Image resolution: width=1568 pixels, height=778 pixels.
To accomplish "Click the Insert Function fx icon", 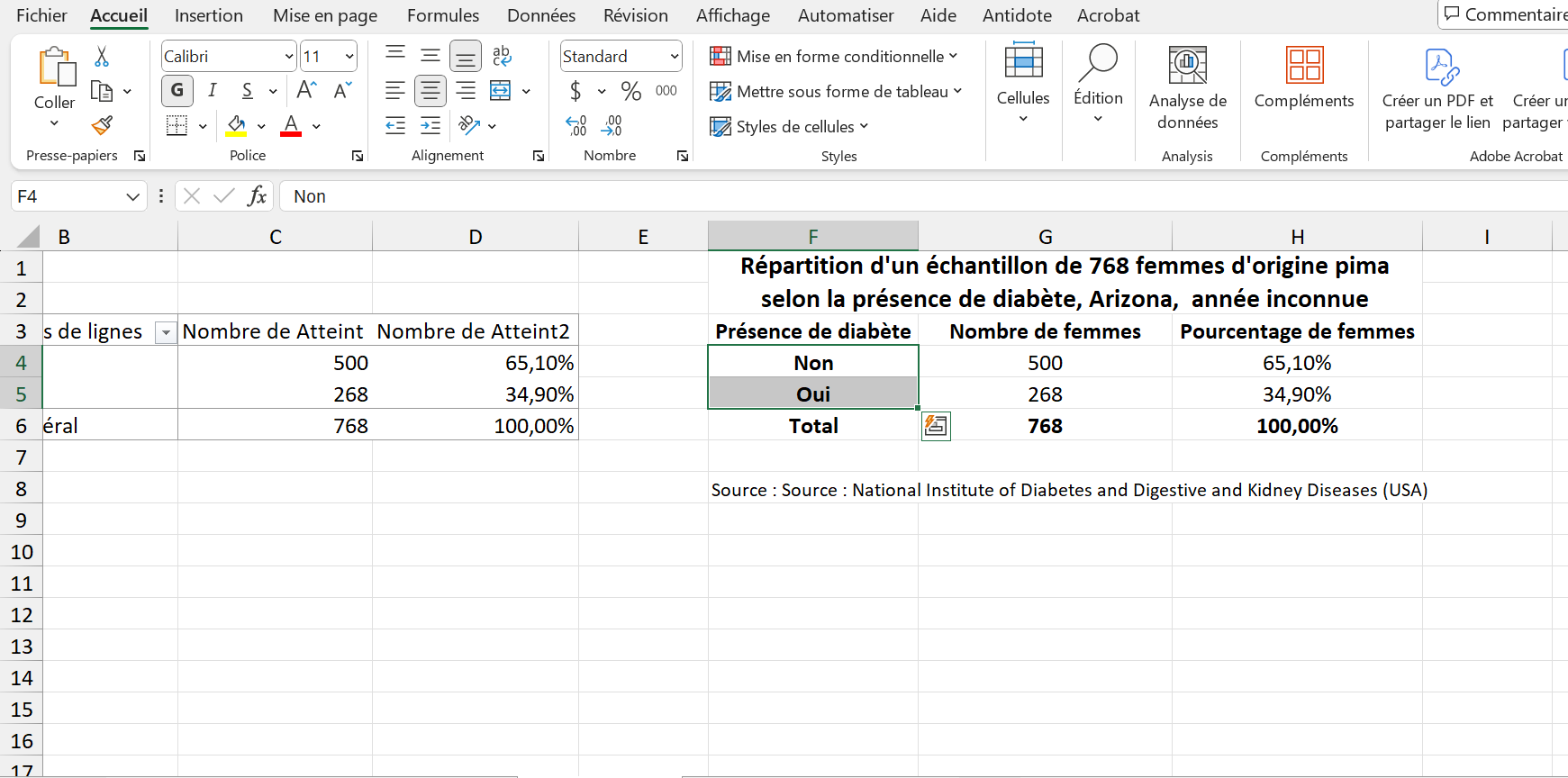I will tap(257, 196).
